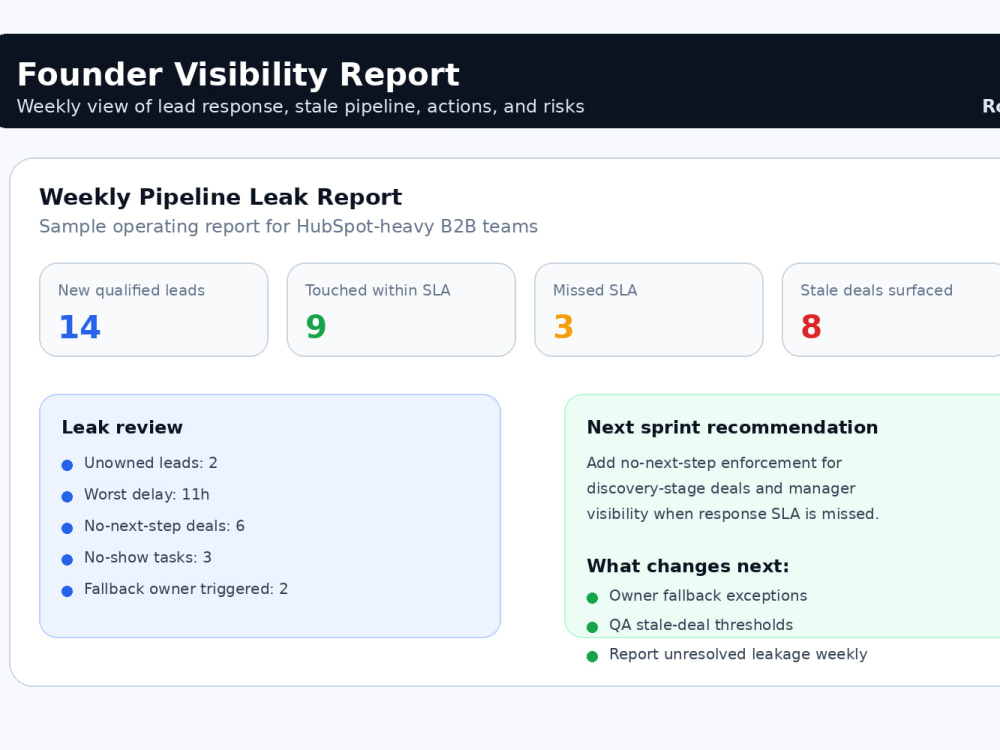
Task: Click the Leak review heading
Action: (x=122, y=427)
